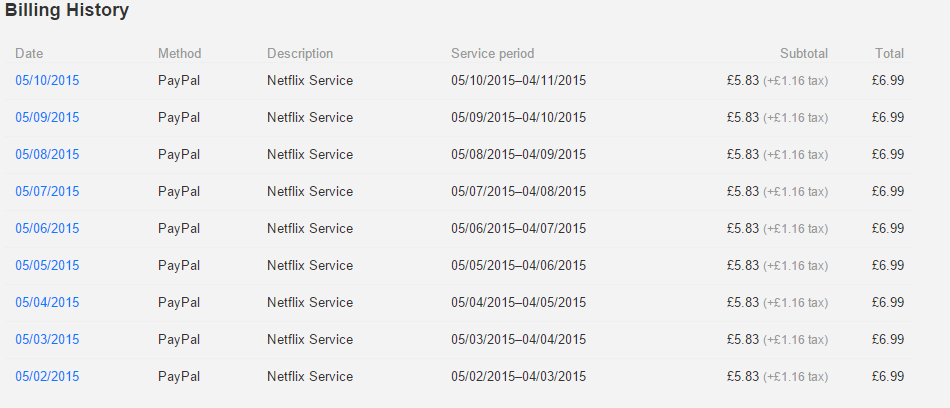Open the 05/10/2015 invoice date link

pyautogui.click(x=47, y=80)
